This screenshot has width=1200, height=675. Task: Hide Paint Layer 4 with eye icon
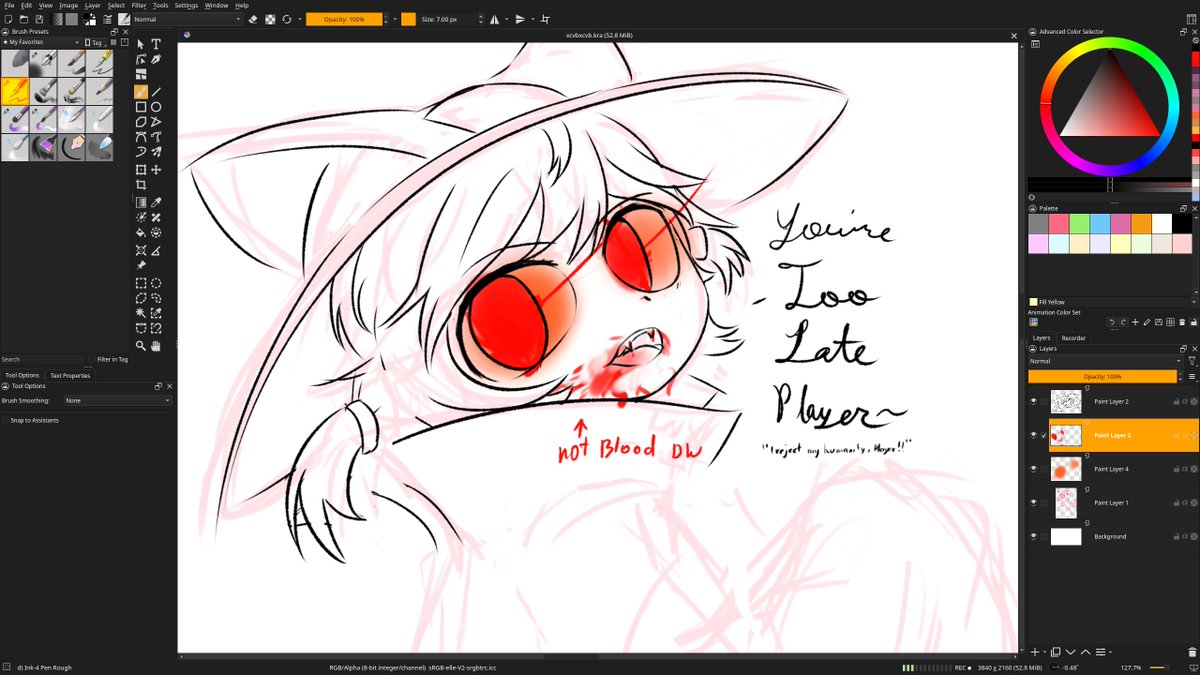1034,469
